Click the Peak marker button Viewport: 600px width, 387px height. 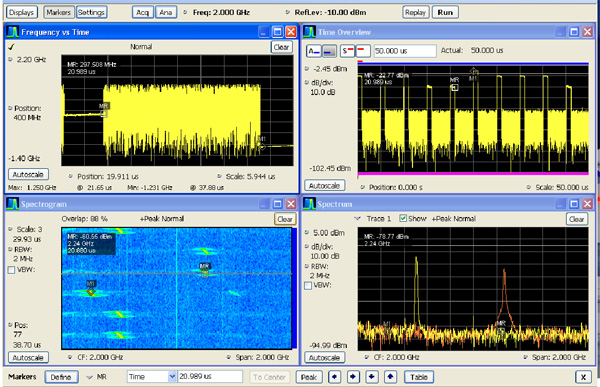click(x=309, y=377)
